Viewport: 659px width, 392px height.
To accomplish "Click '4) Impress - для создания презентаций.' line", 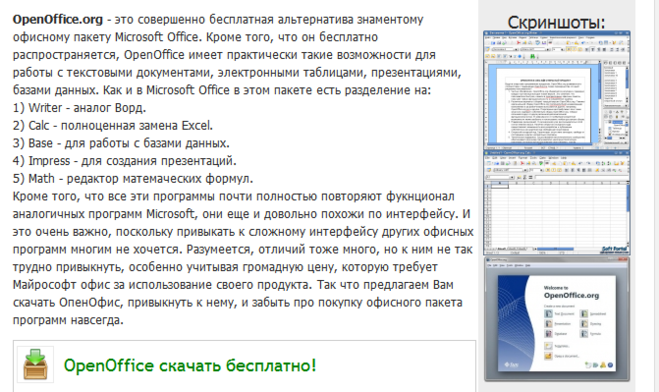I will click(x=124, y=161).
